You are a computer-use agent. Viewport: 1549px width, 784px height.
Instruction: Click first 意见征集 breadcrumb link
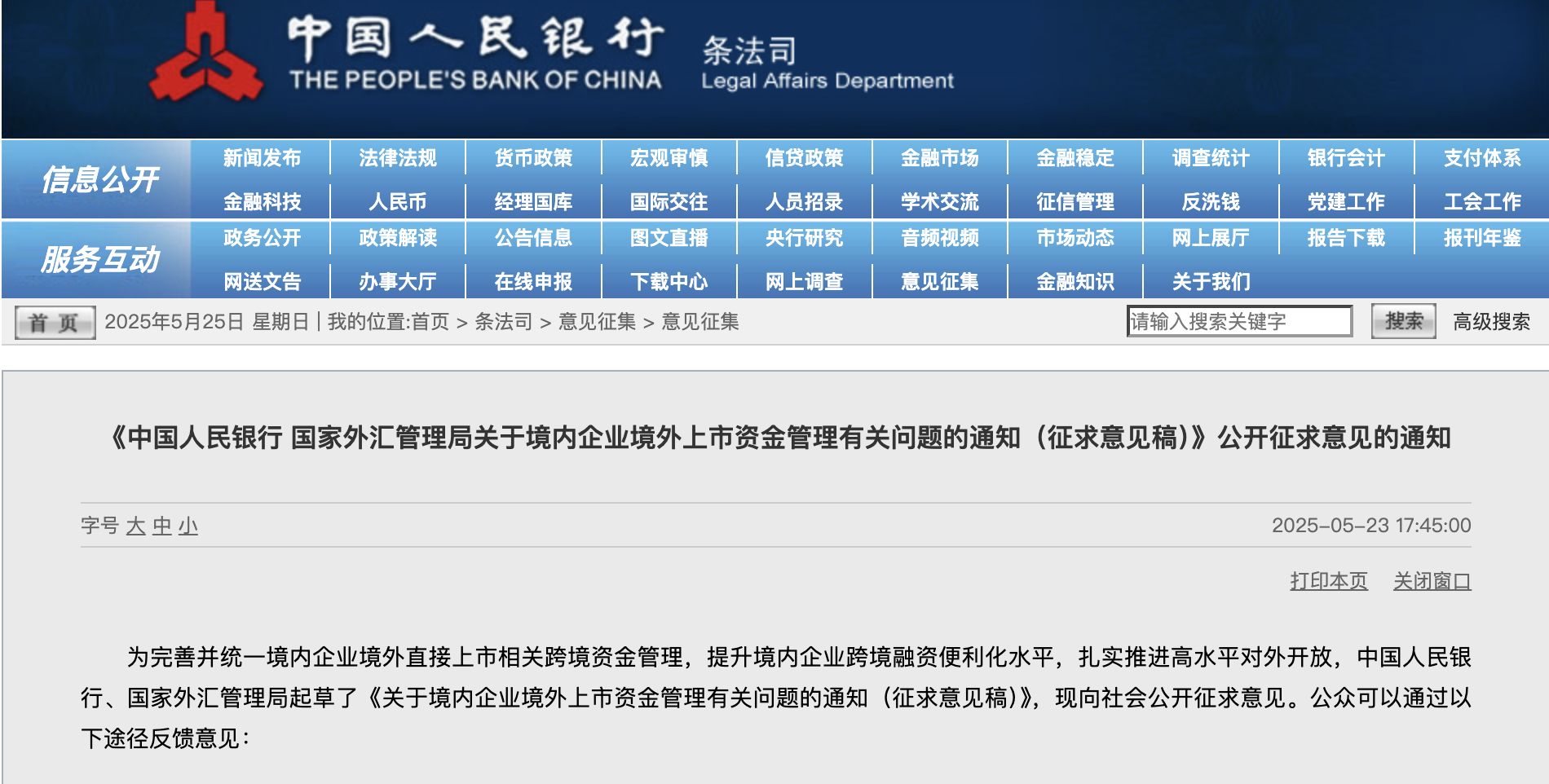pos(597,322)
